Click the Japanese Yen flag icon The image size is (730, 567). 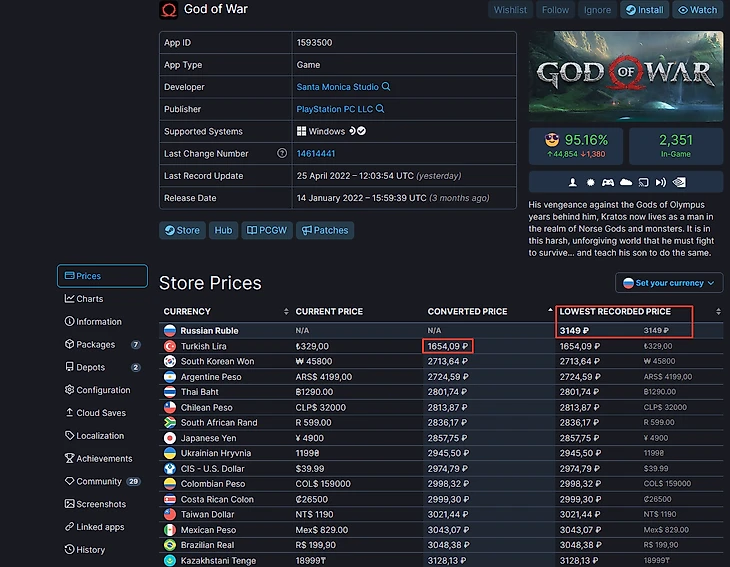[170, 438]
